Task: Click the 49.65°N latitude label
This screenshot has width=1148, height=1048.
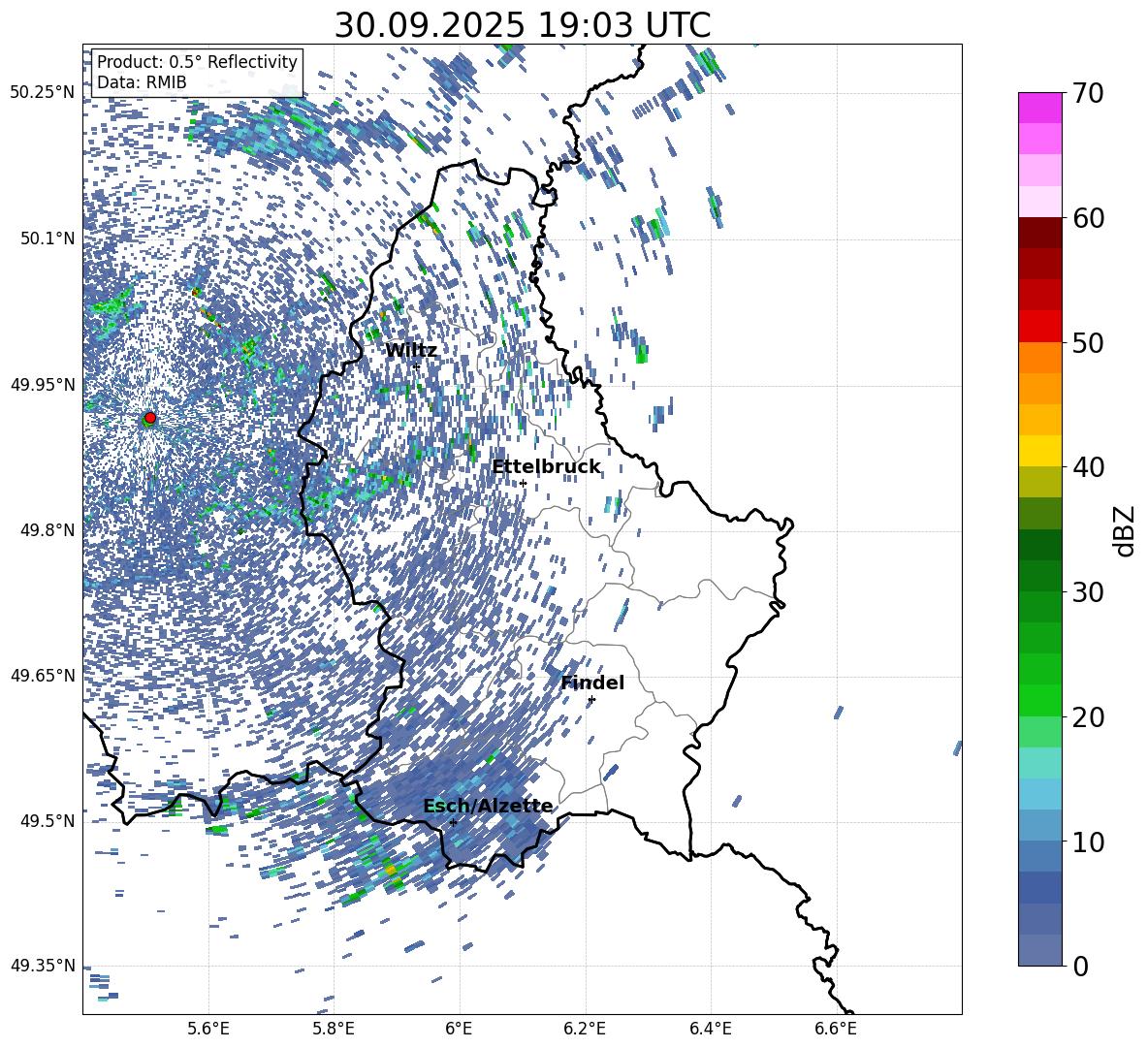Action: (x=43, y=676)
